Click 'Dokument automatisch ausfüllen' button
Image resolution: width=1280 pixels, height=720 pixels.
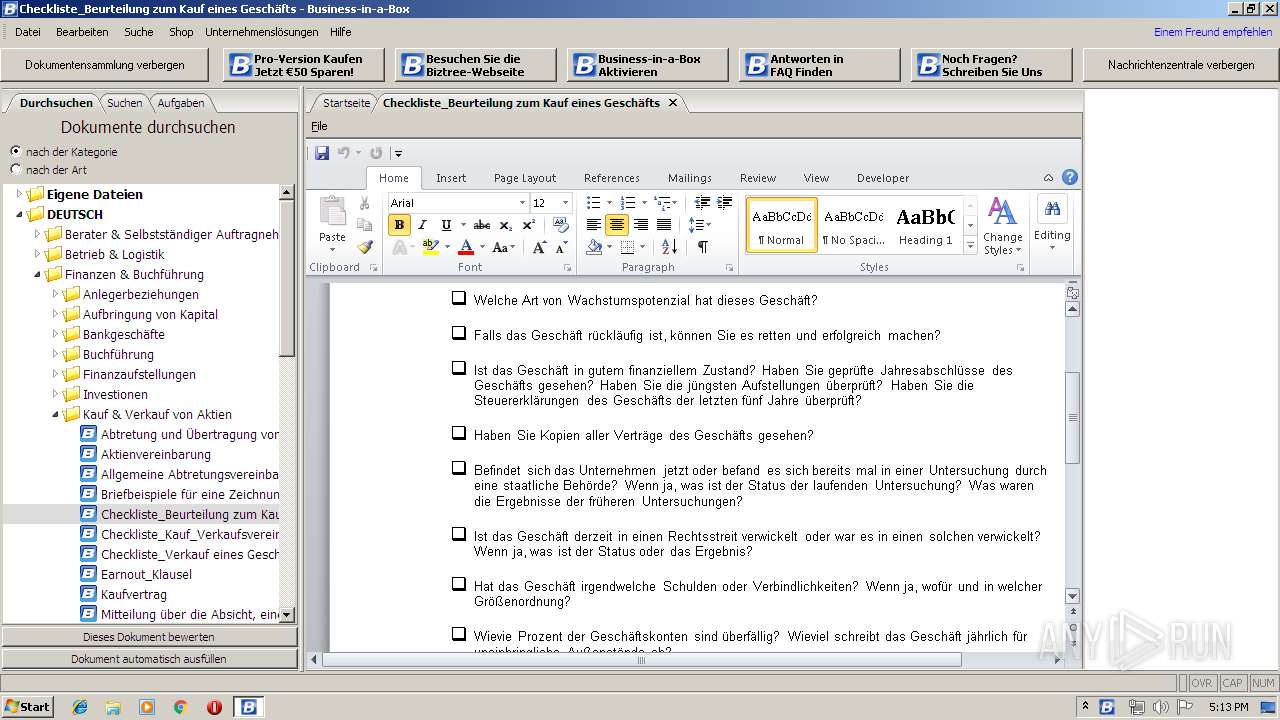click(x=149, y=659)
